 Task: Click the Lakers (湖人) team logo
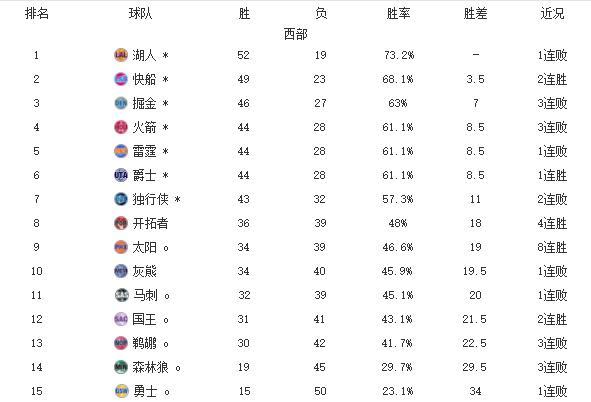pyautogui.click(x=121, y=55)
